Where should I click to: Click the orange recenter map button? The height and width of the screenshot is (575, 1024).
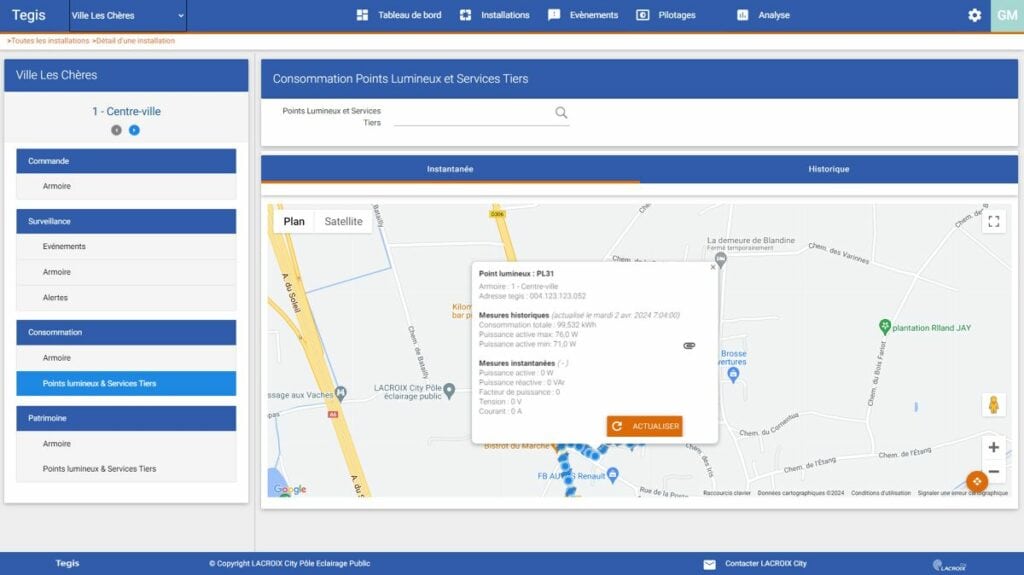click(977, 482)
